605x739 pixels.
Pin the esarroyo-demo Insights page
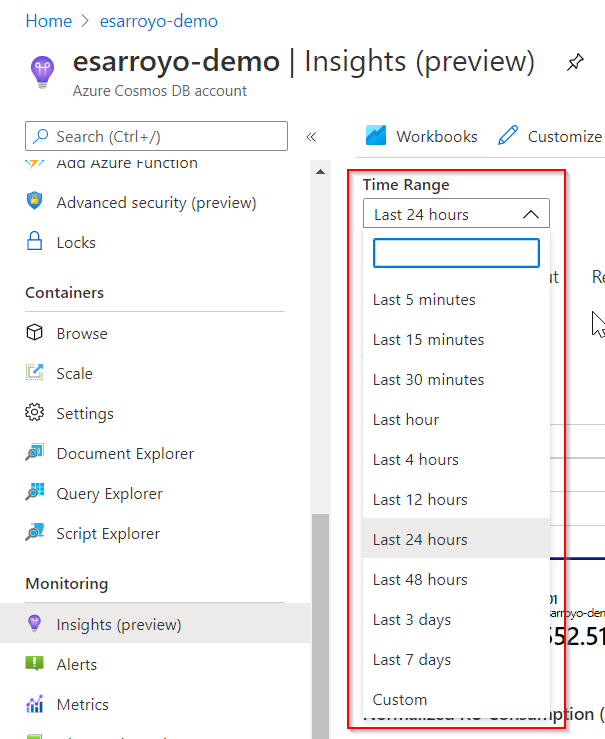575,63
